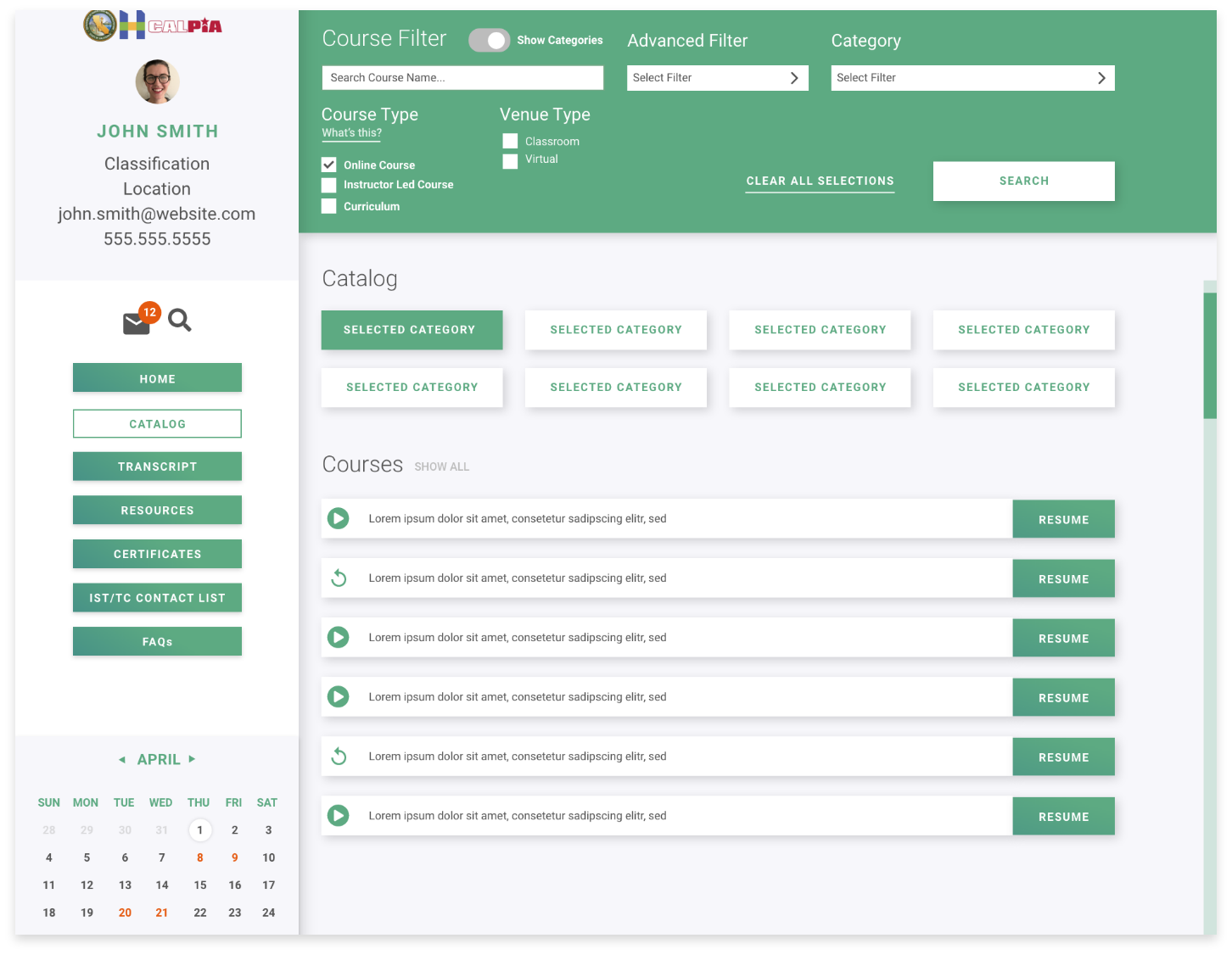This screenshot has height=955, width=1232.
Task: Open the Category Select Filter dropdown
Action: point(973,77)
